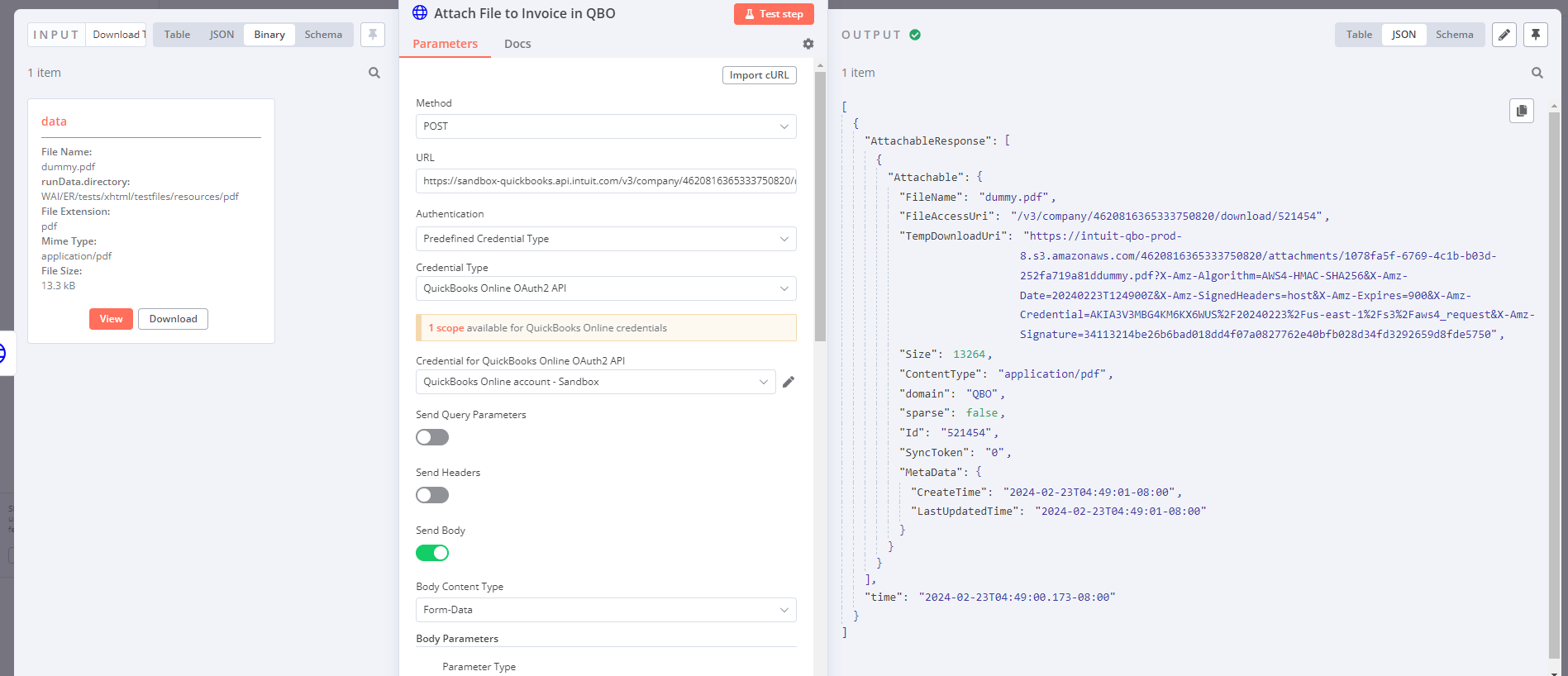The width and height of the screenshot is (1568, 676).
Task: Search output items with magnifier icon
Action: click(1537, 73)
